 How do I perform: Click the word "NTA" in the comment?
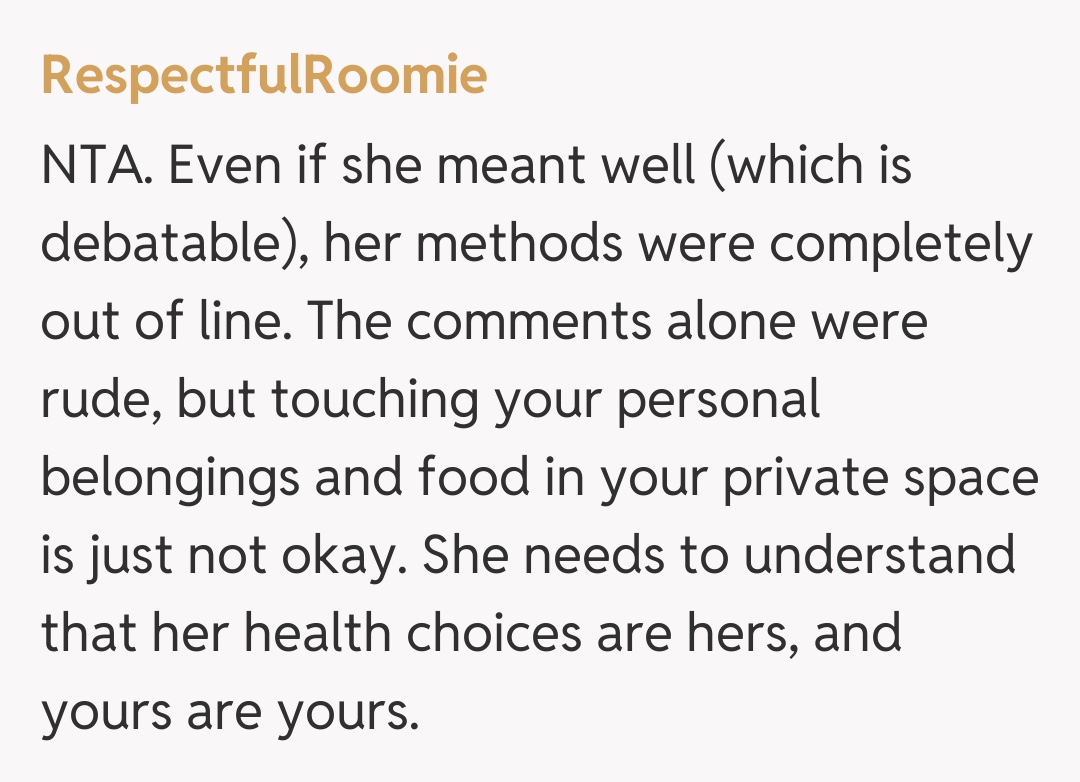point(95,166)
